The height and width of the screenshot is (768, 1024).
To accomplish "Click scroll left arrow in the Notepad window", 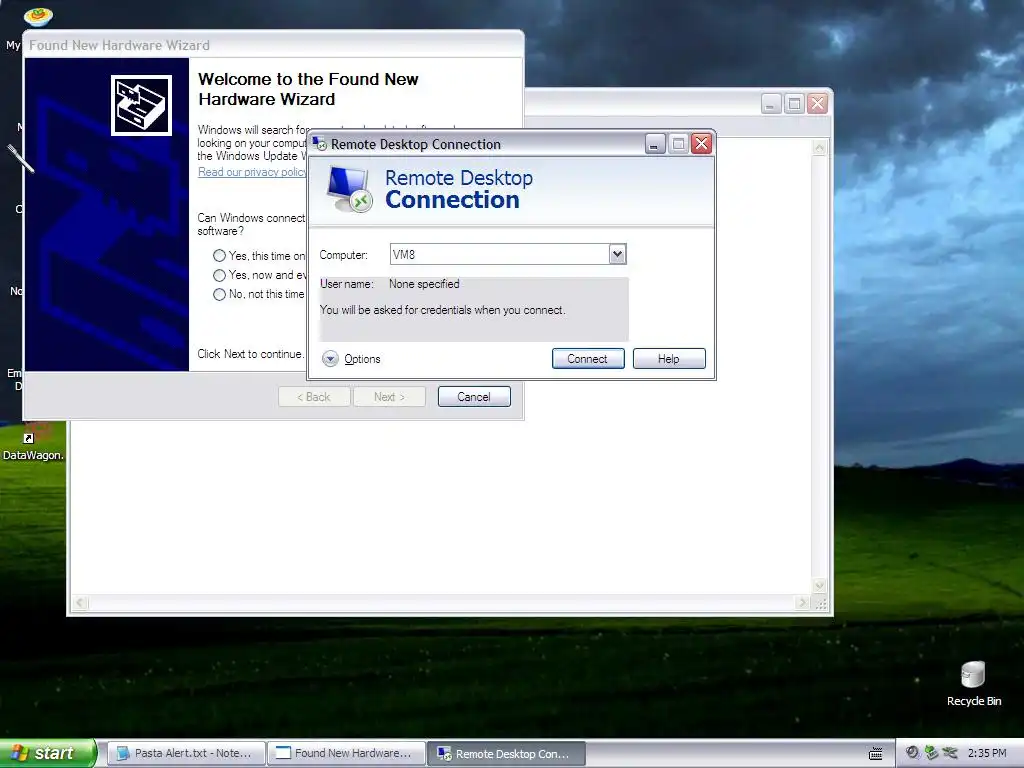I will click(x=80, y=602).
